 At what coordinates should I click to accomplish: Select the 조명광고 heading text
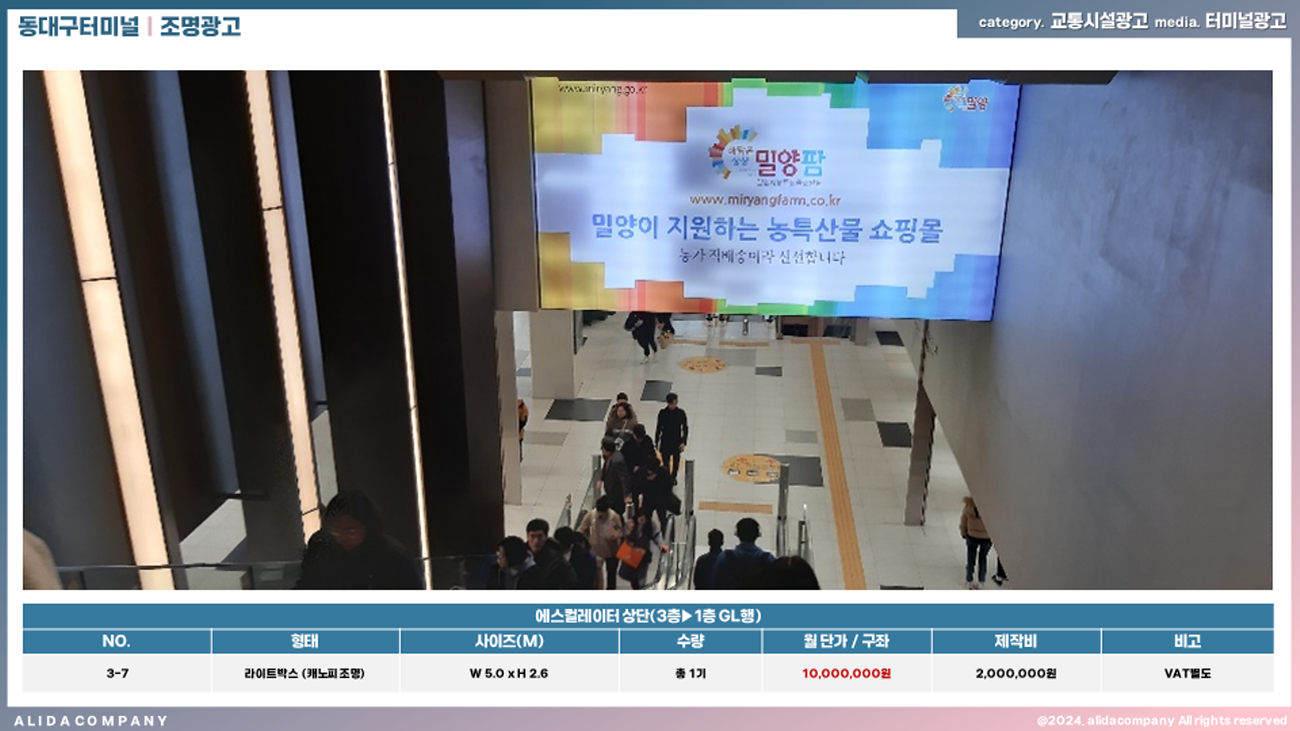click(x=200, y=26)
